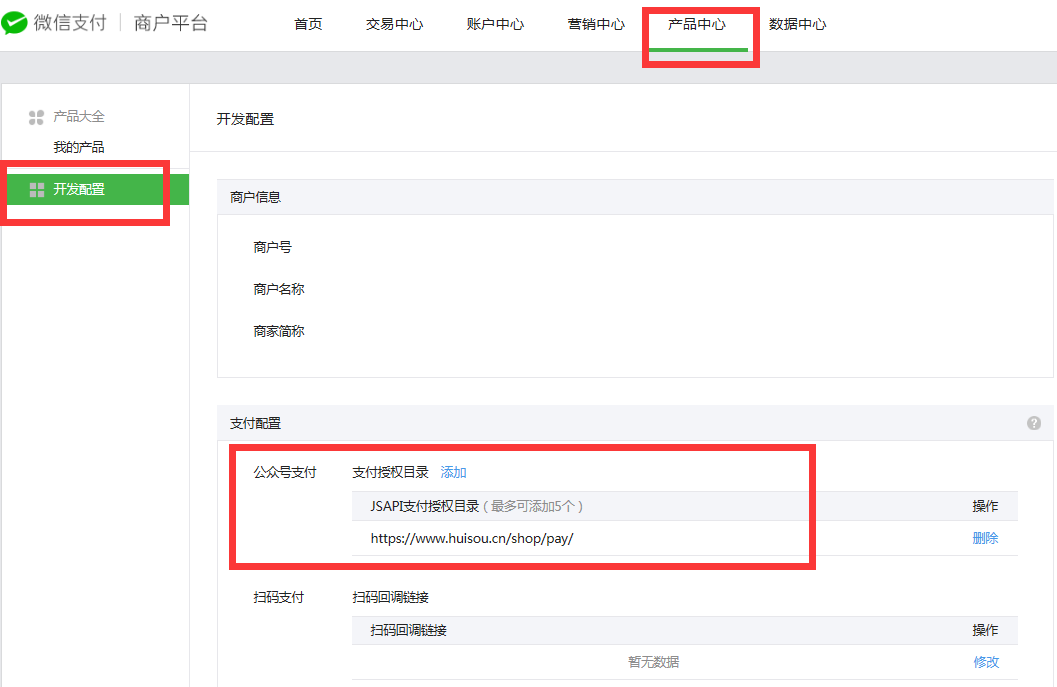Click the 商户平台 header text
This screenshot has width=1057, height=687.
tap(172, 23)
